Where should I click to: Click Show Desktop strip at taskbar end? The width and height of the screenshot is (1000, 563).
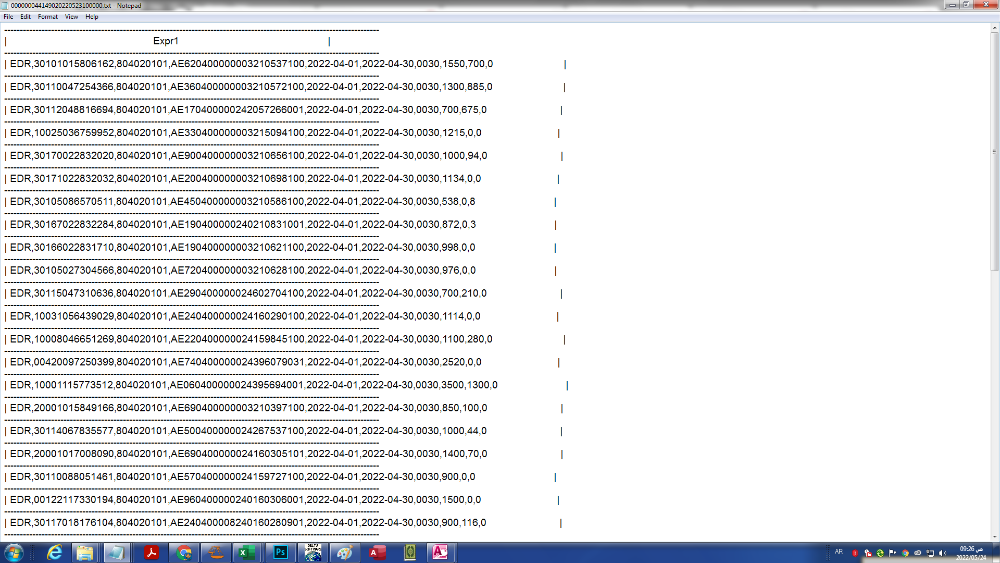coord(996,552)
